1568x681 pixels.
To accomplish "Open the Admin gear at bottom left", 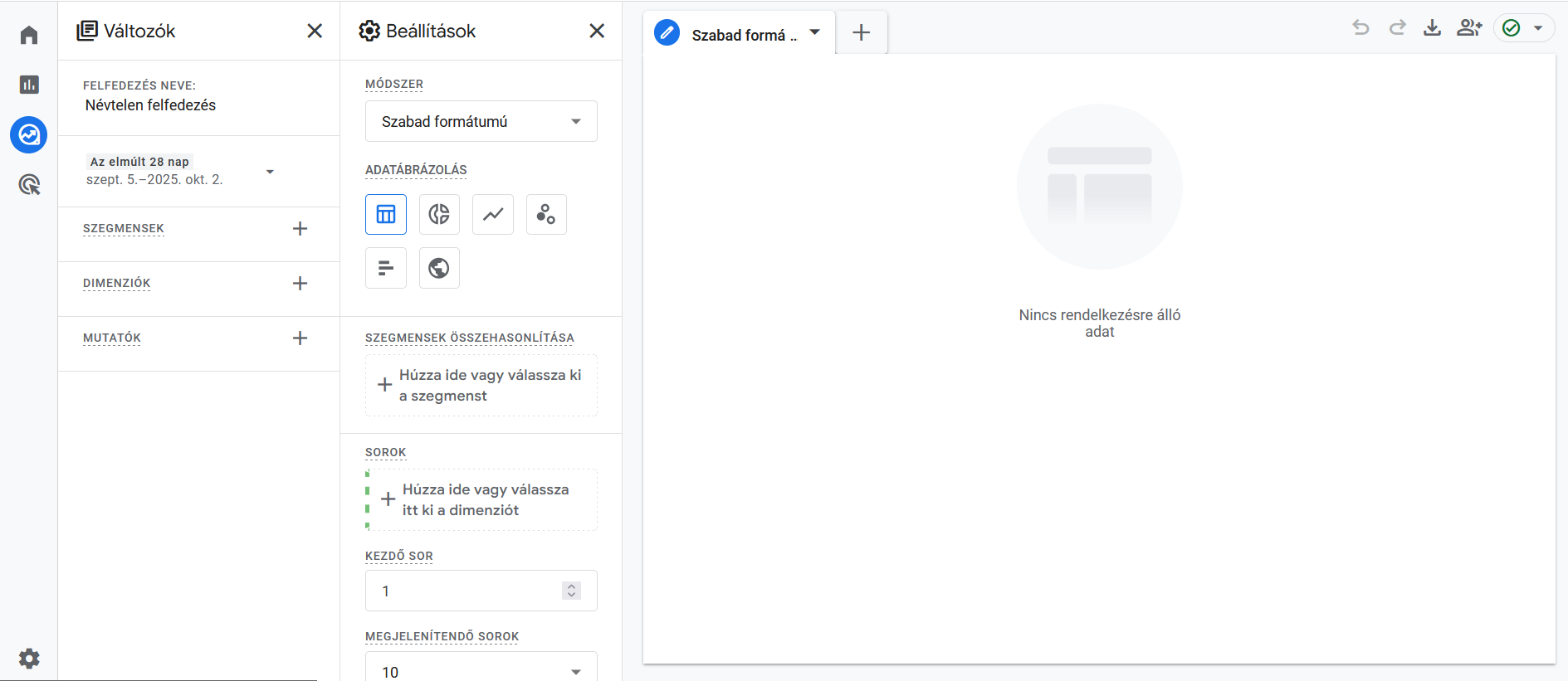I will pyautogui.click(x=29, y=659).
